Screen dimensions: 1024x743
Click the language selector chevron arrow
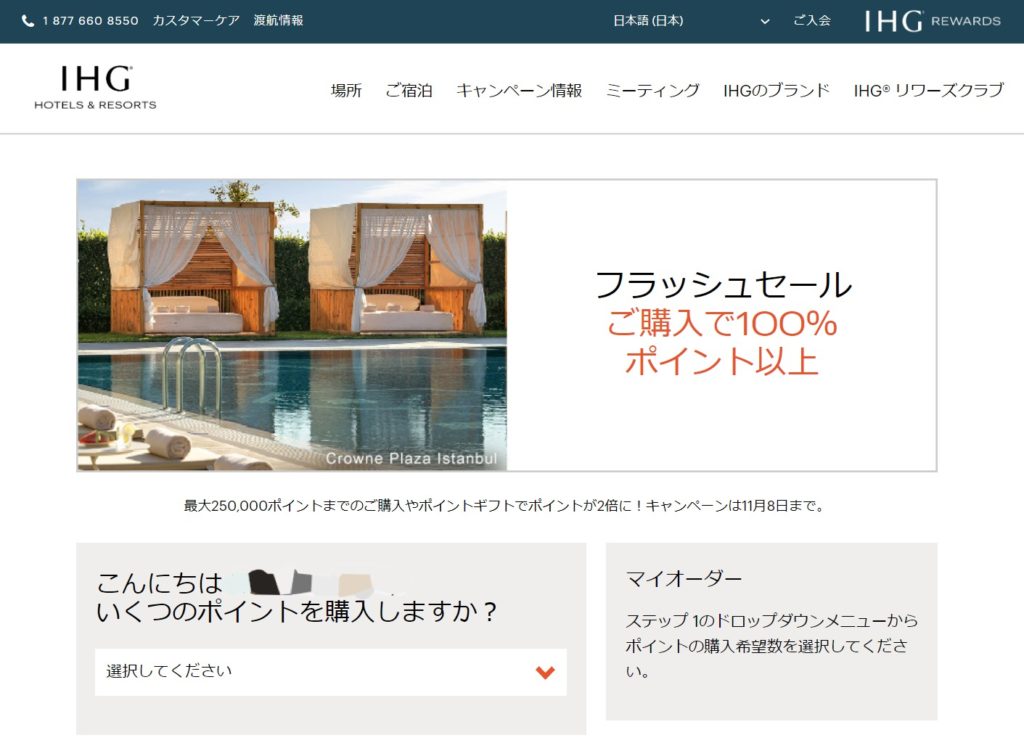point(765,21)
